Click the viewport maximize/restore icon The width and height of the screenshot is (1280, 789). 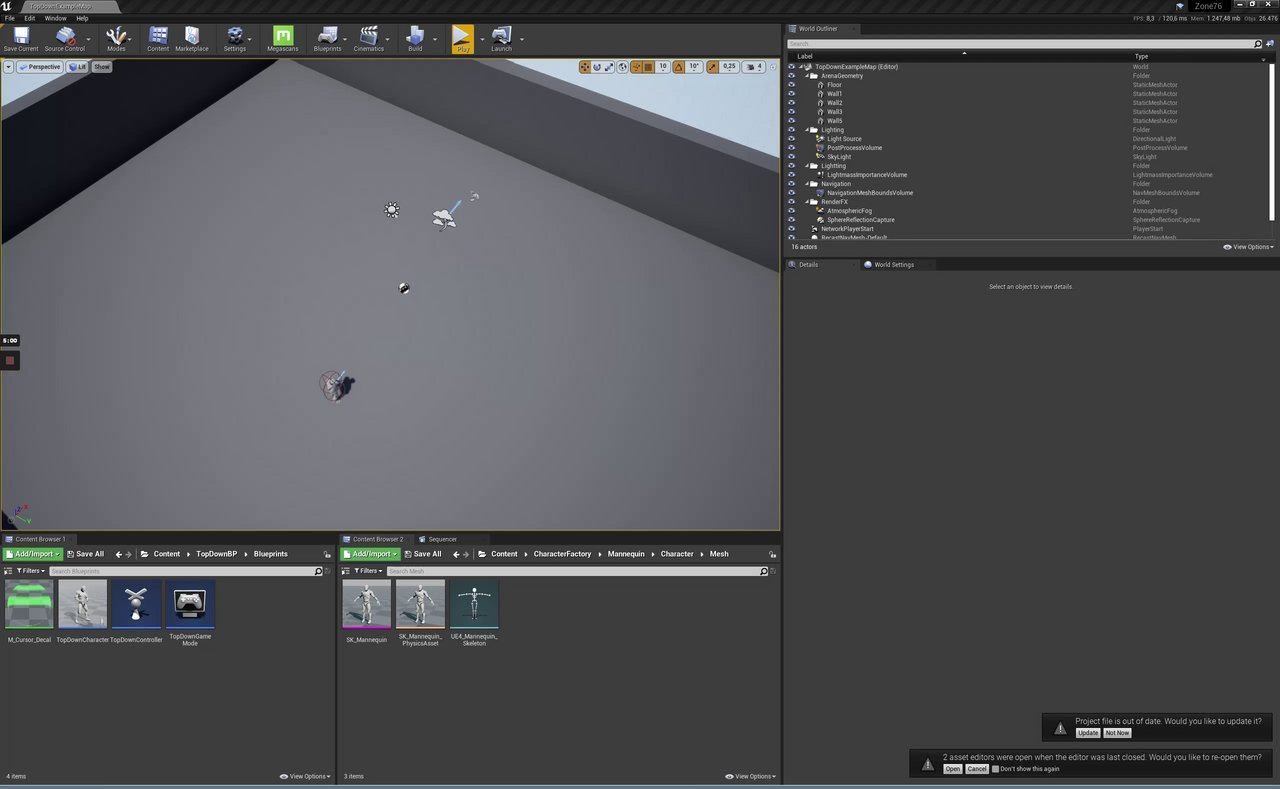pyautogui.click(x=773, y=67)
